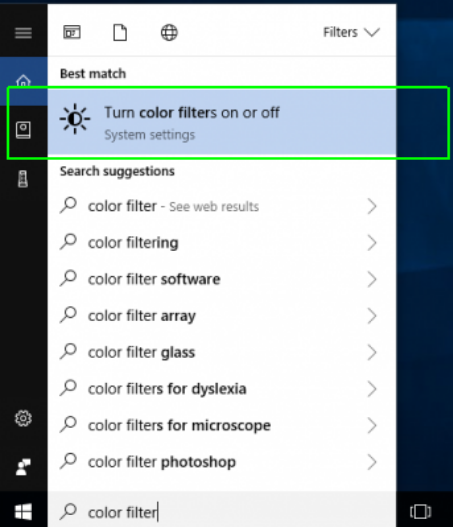Viewport: 453px width, 527px height.
Task: Click the Feedback person icon in the sidebar
Action: point(23,467)
